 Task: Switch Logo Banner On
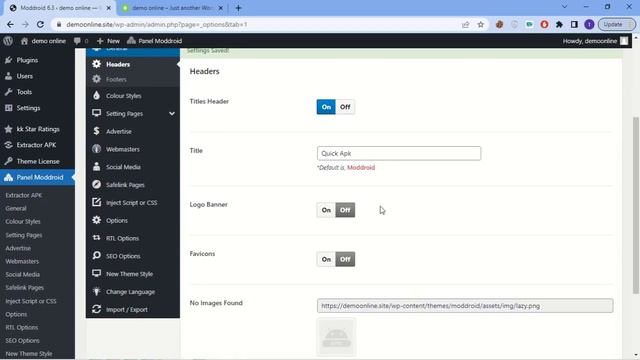[x=326, y=210]
